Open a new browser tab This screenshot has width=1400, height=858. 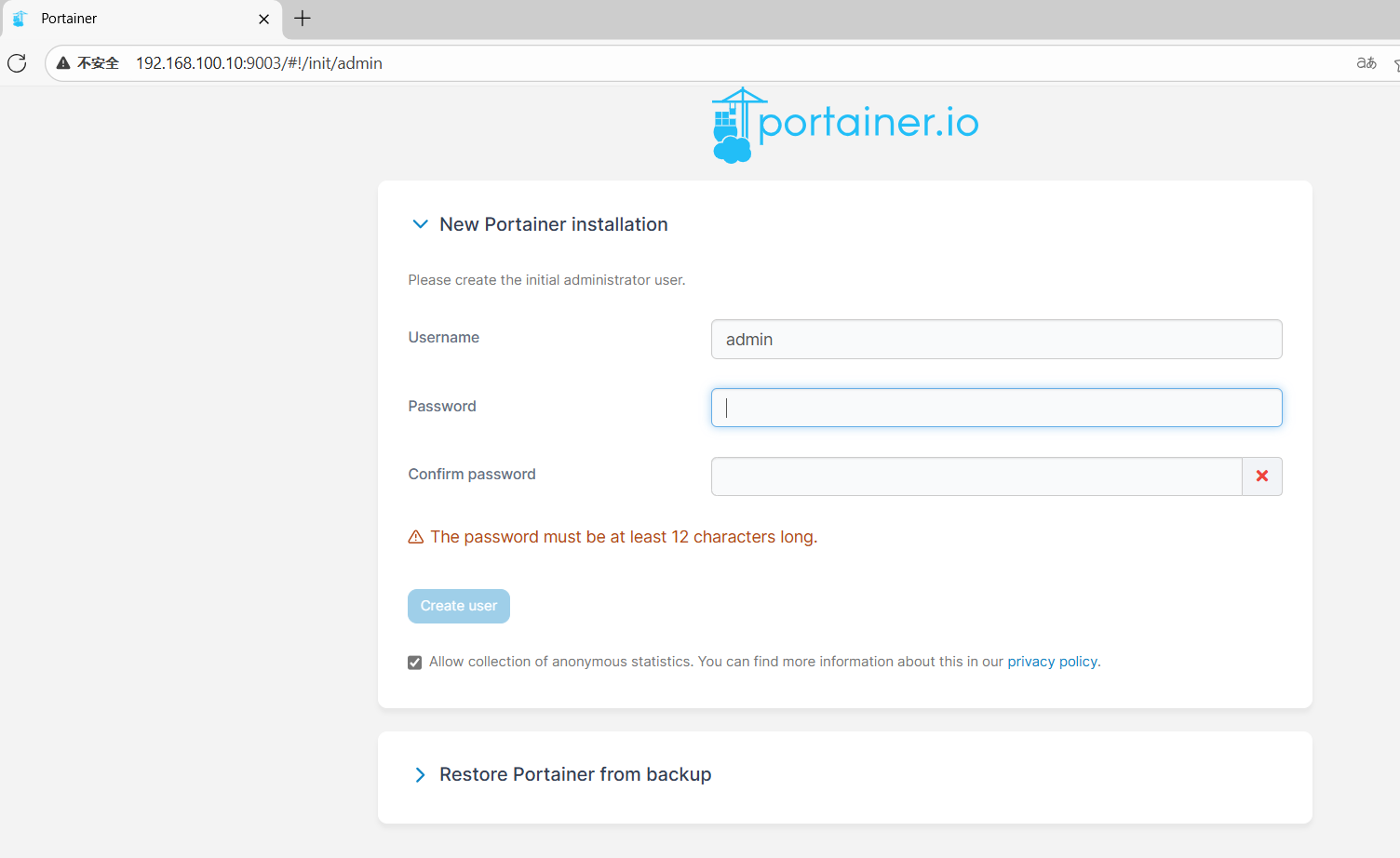(303, 18)
